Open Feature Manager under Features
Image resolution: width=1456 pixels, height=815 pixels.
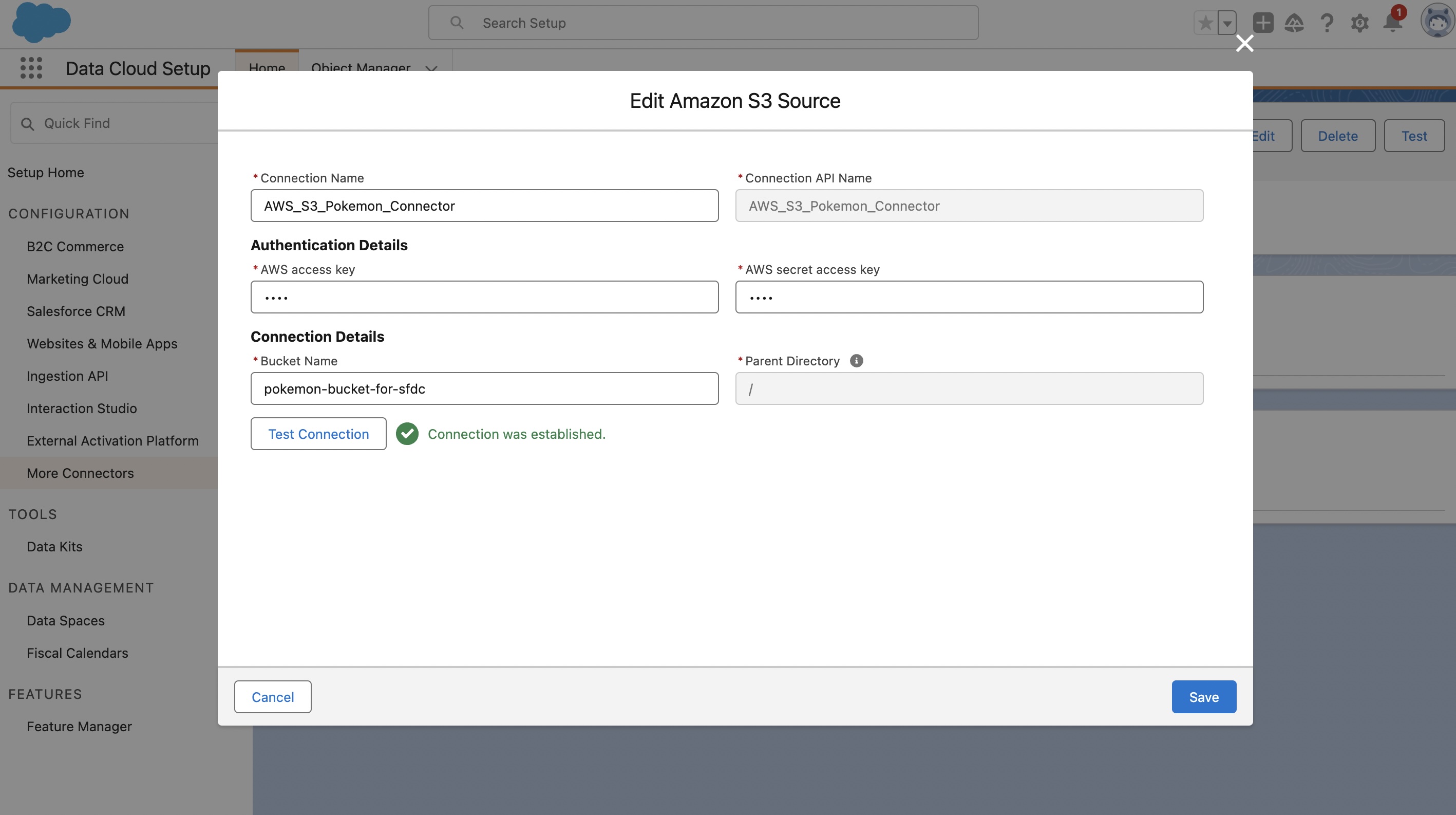click(x=79, y=726)
